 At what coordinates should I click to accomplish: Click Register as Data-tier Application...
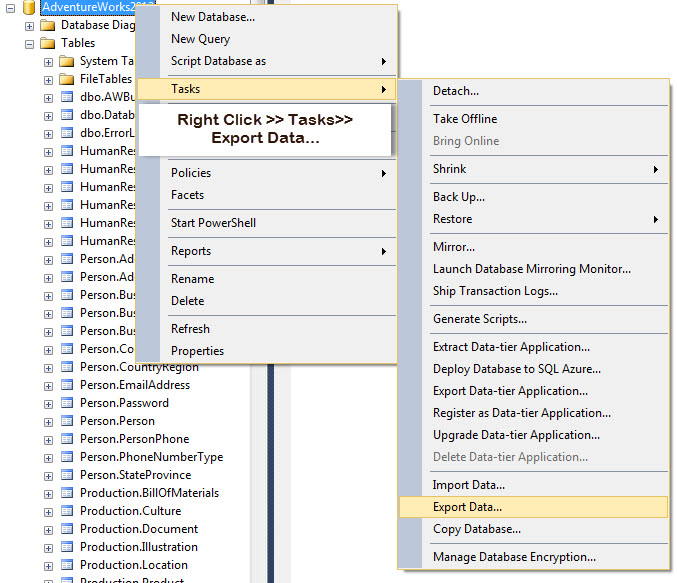click(x=534, y=413)
